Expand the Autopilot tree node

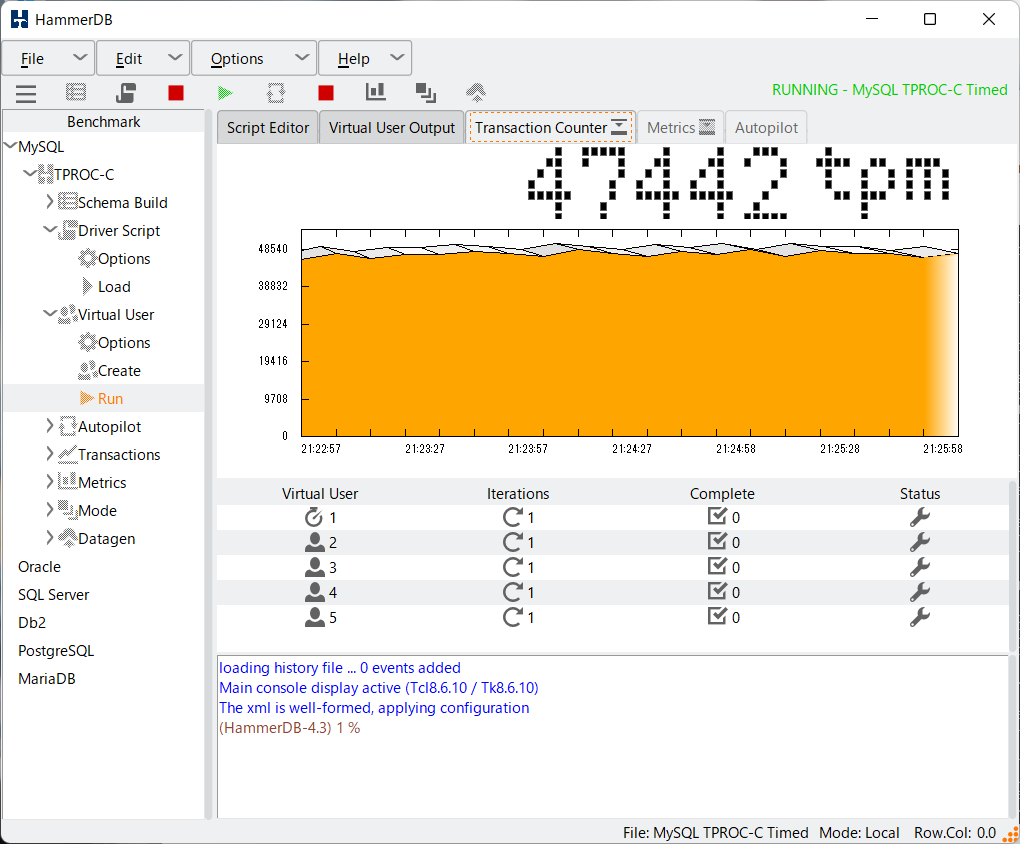pos(50,426)
